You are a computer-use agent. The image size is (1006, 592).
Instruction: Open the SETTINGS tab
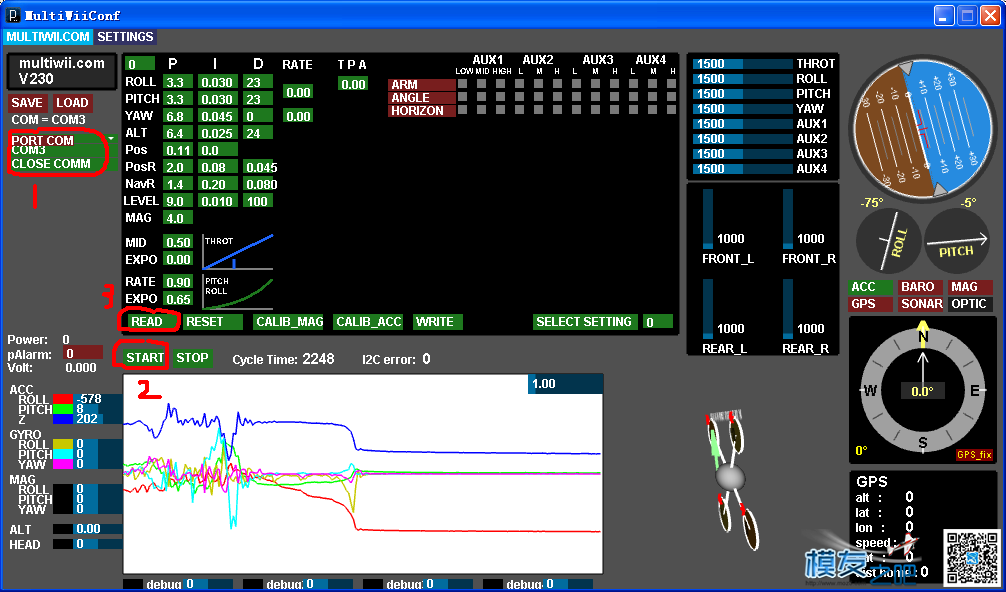click(125, 37)
